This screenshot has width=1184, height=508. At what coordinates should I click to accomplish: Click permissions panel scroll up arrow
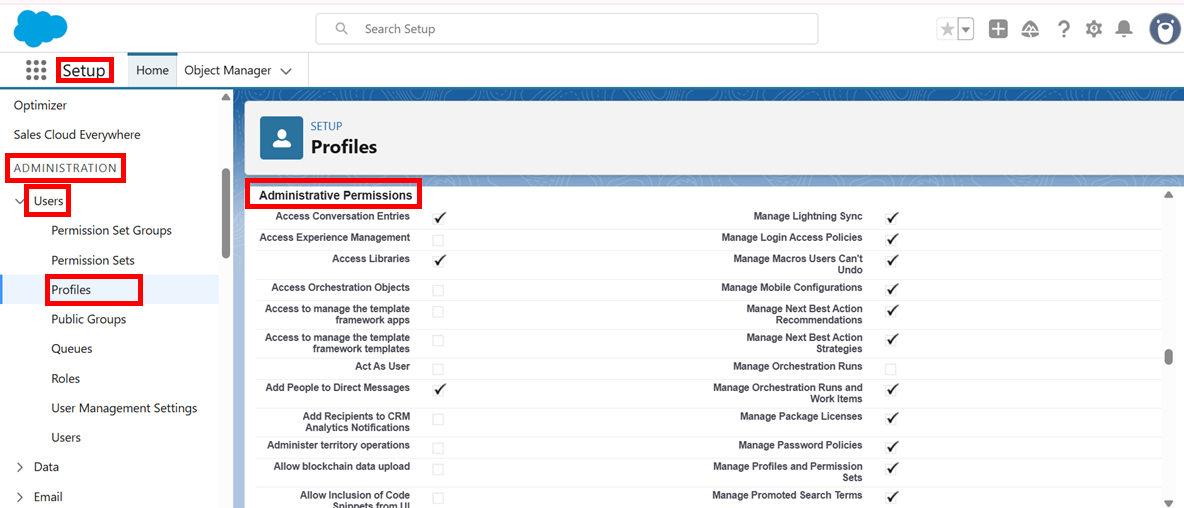[x=1169, y=195]
